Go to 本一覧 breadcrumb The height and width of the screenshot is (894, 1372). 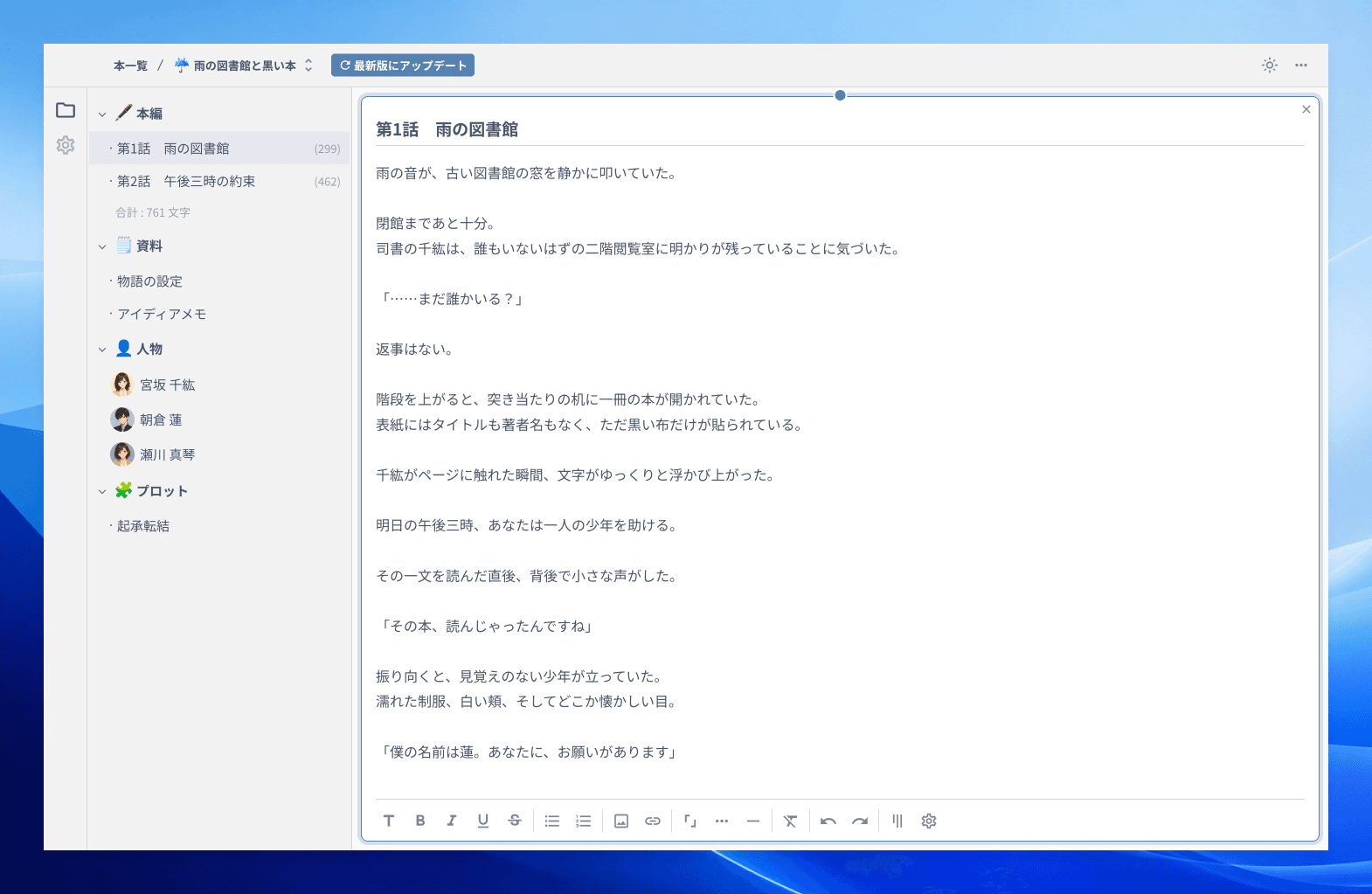131,66
